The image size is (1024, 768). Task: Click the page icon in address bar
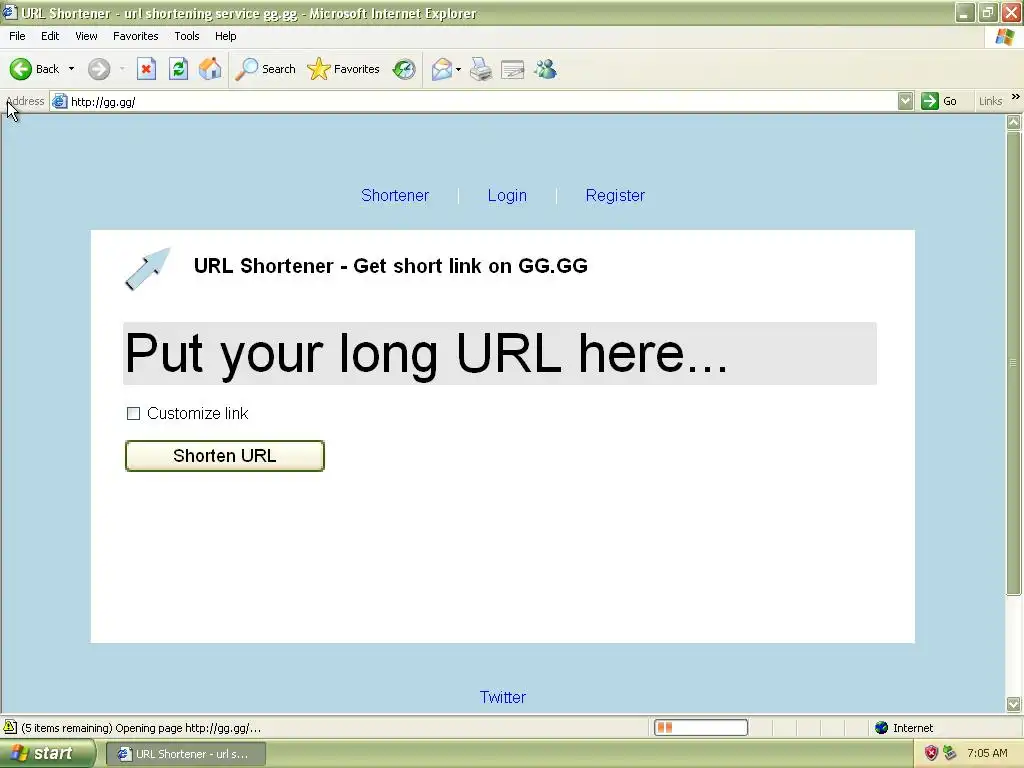coord(60,101)
